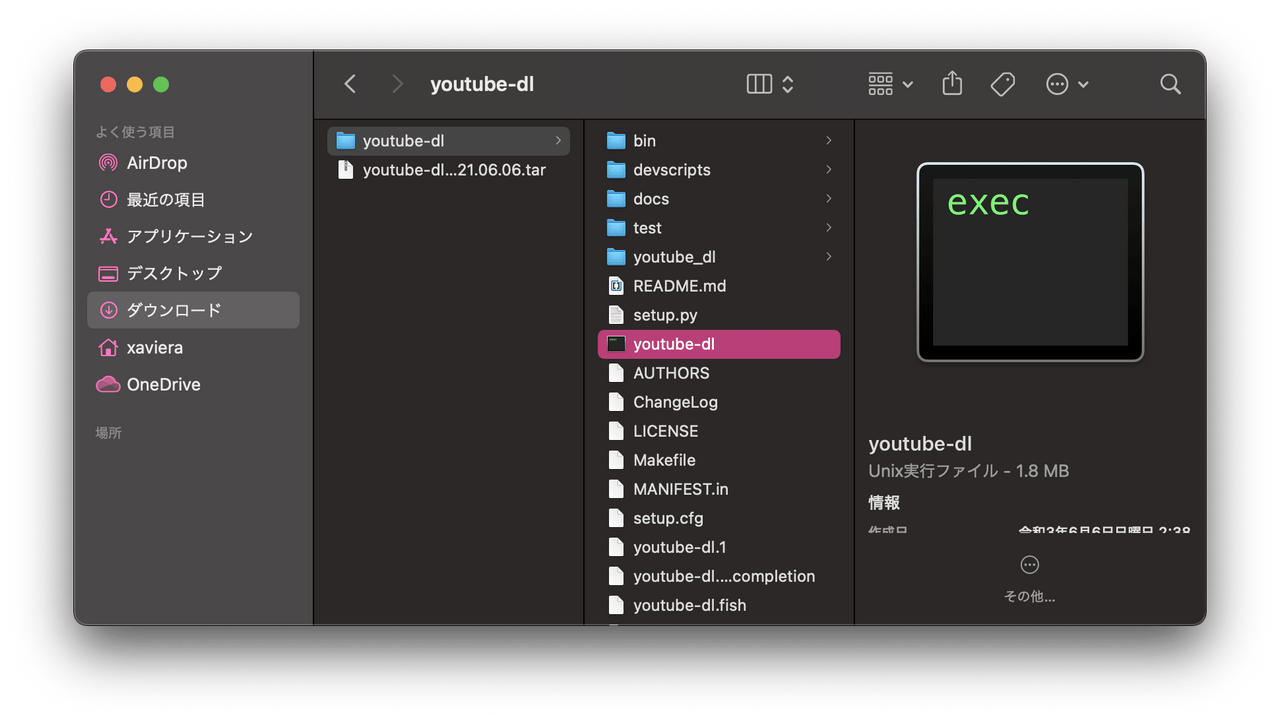Select the youtube-dl…21.06.06.tar archive
The height and width of the screenshot is (723, 1280).
(x=449, y=170)
